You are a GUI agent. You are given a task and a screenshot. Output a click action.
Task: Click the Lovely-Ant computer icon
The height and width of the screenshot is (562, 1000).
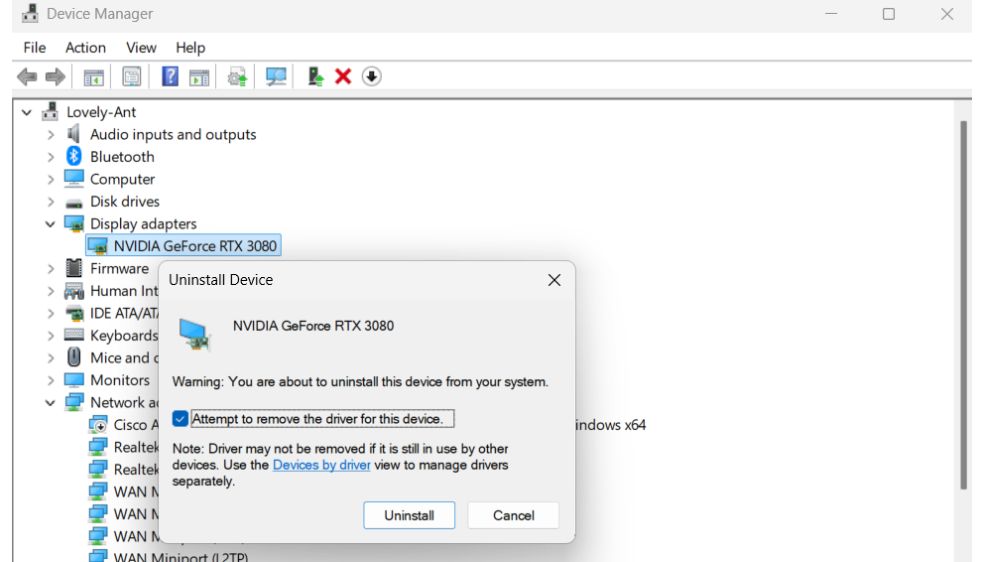[x=50, y=112]
